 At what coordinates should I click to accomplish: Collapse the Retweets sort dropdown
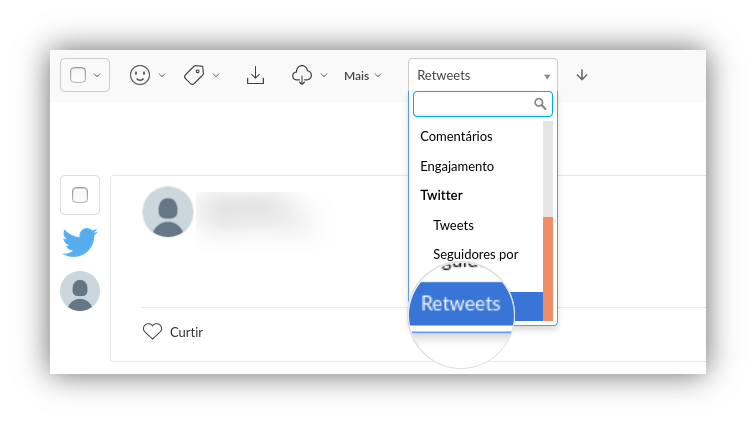coord(483,75)
